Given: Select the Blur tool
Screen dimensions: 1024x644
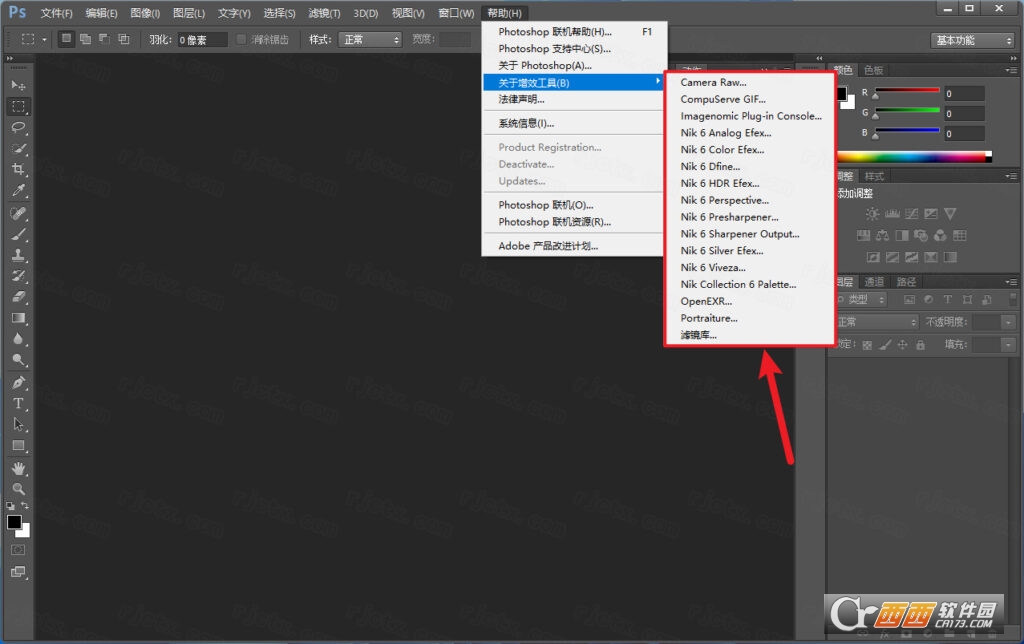Looking at the screenshot, I should (x=18, y=339).
